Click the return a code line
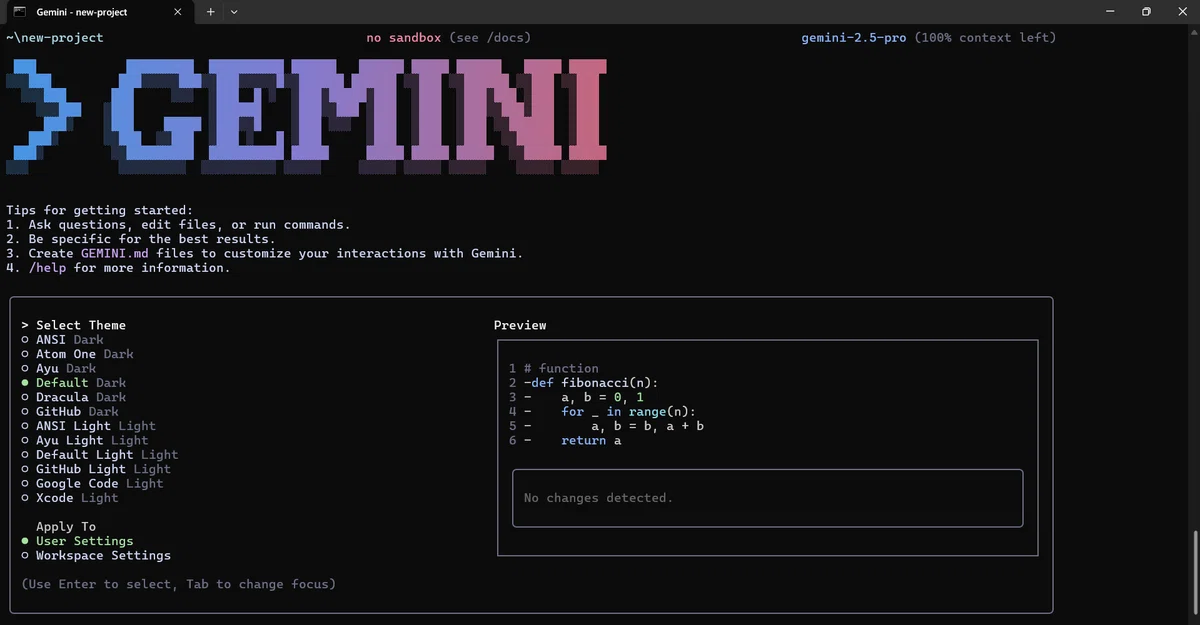1200x625 pixels. 592,440
